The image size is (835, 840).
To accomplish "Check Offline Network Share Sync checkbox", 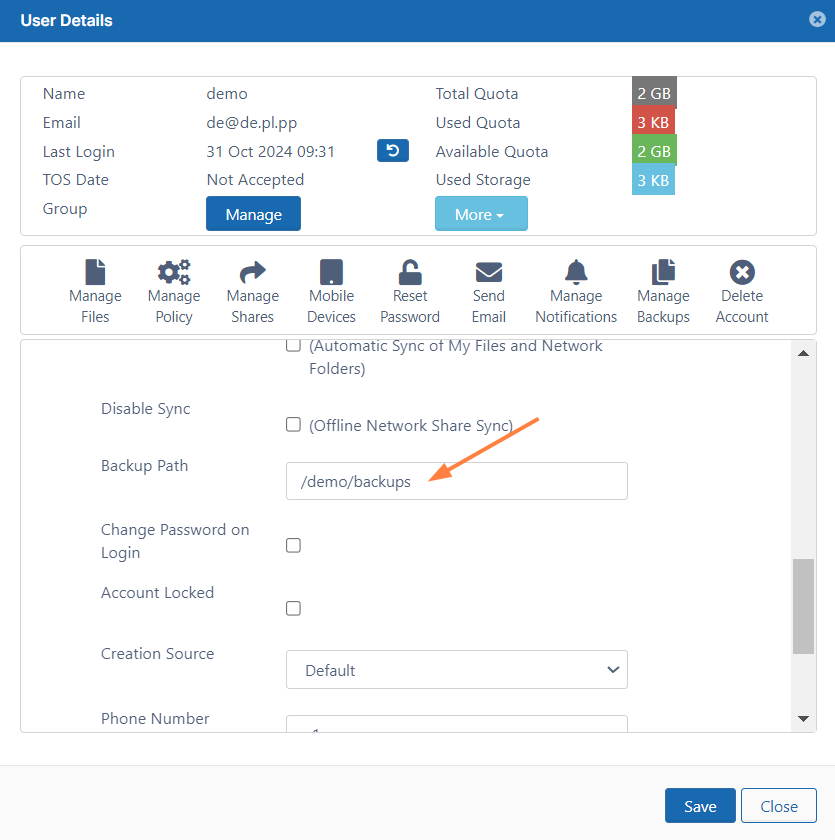I will (x=294, y=424).
